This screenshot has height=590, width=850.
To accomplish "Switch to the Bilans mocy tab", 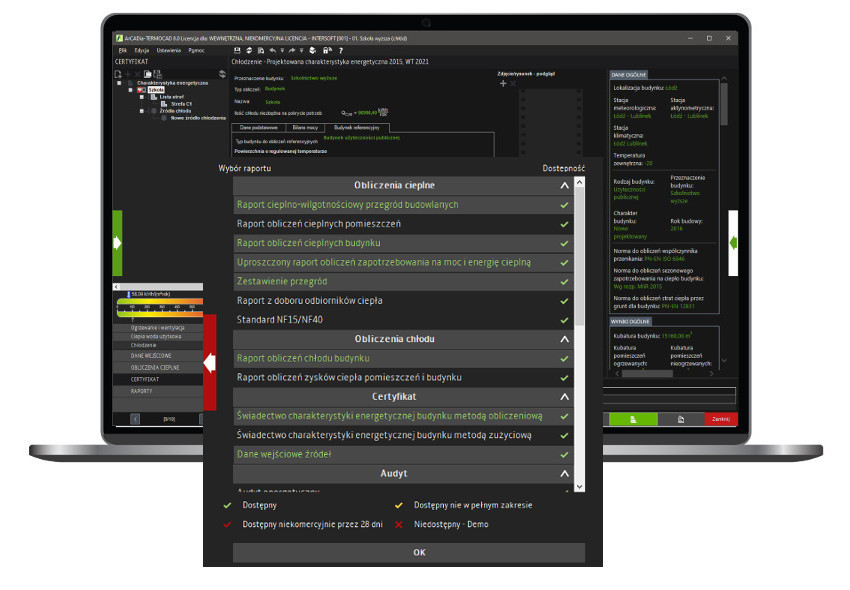I will [305, 128].
